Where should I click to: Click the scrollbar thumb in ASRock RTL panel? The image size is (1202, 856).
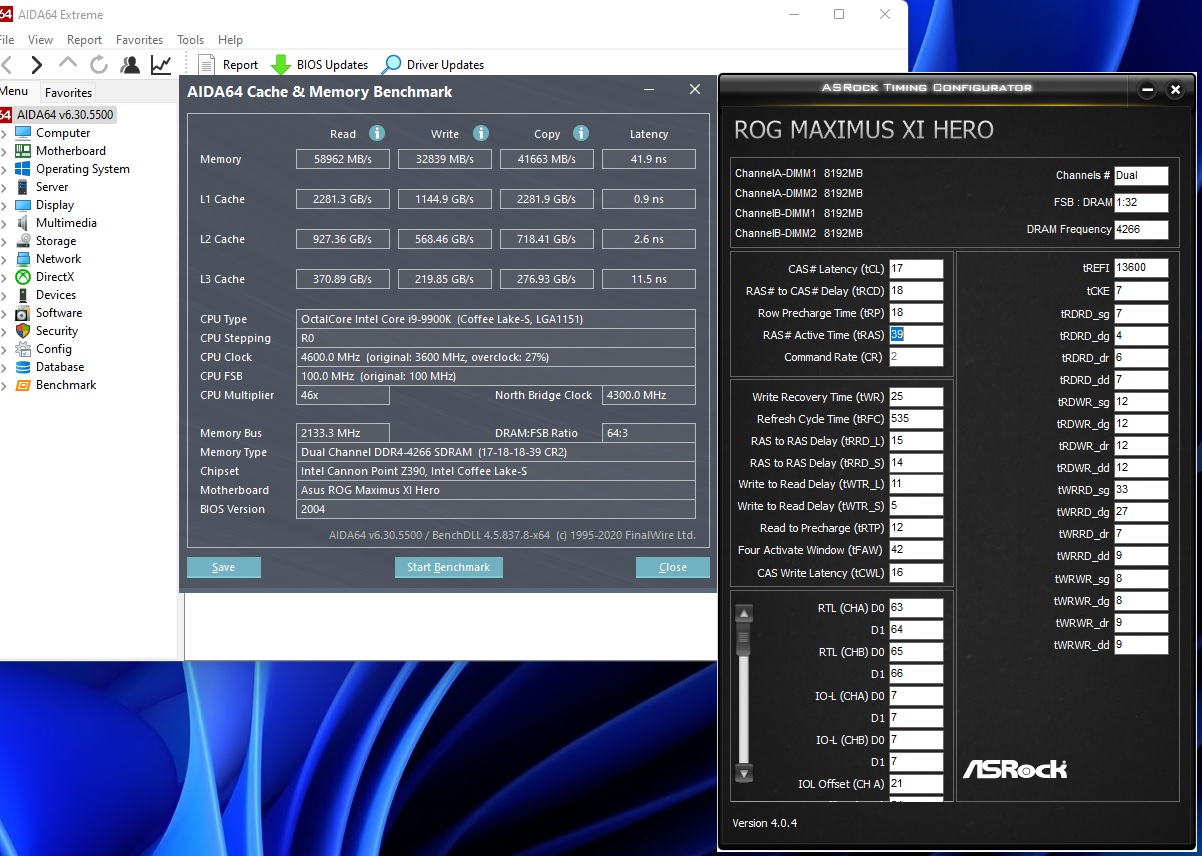pos(743,638)
